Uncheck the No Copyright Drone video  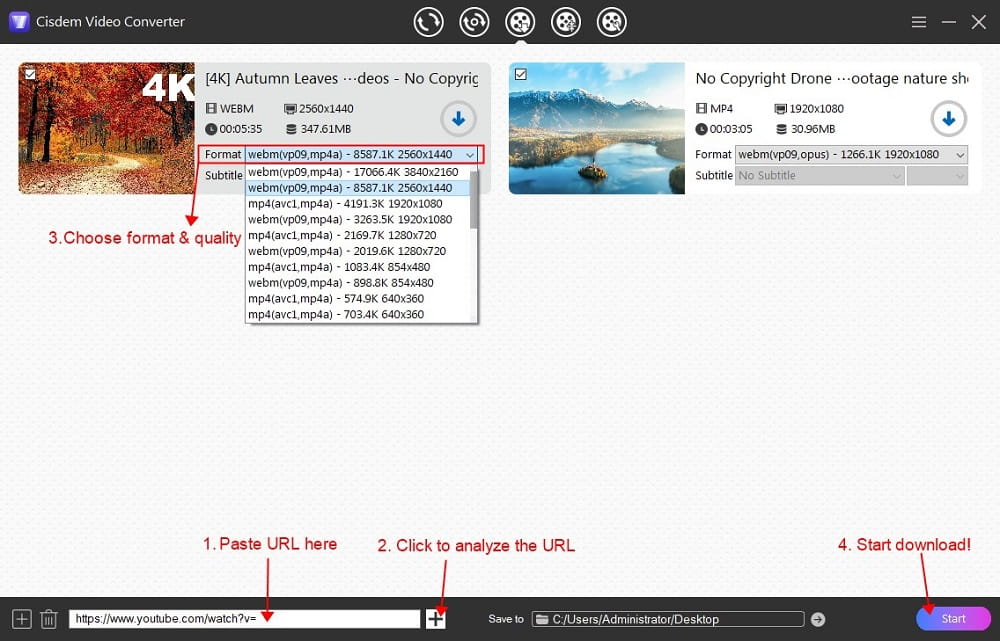(x=521, y=73)
